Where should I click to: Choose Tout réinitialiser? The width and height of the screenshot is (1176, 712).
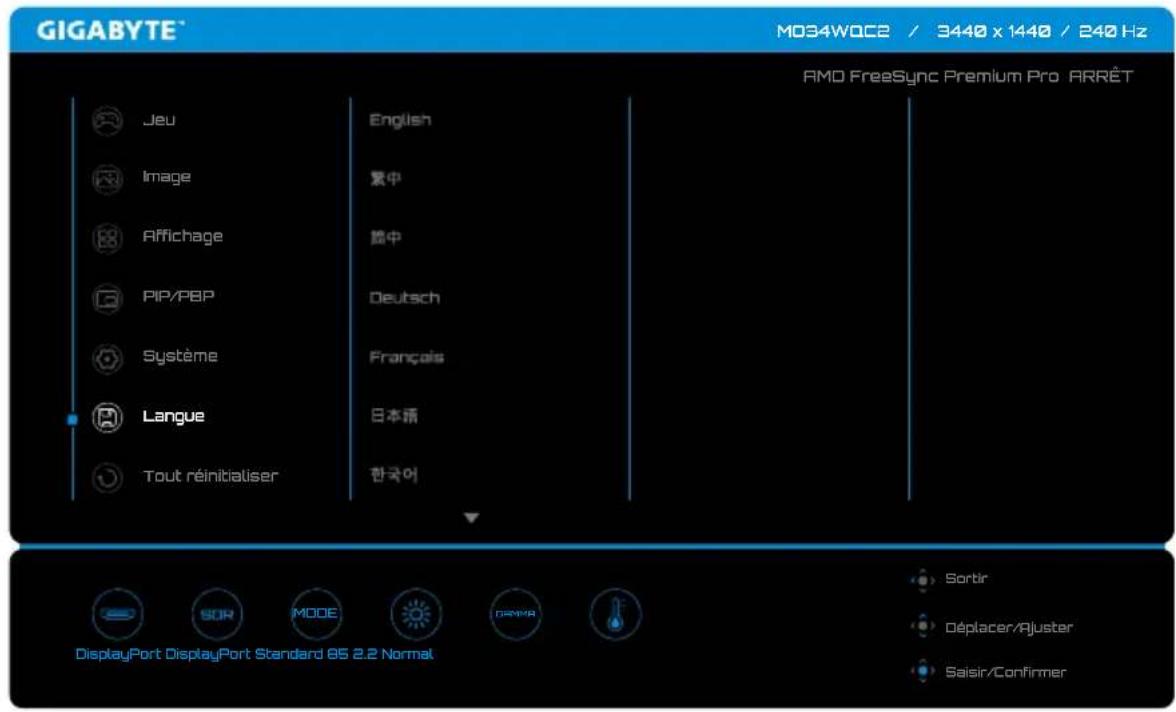[x=210, y=476]
